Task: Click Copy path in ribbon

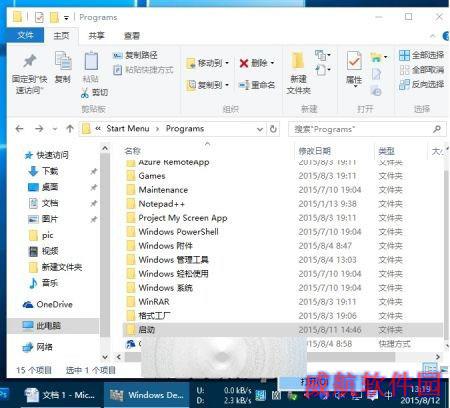Action: click(x=135, y=55)
